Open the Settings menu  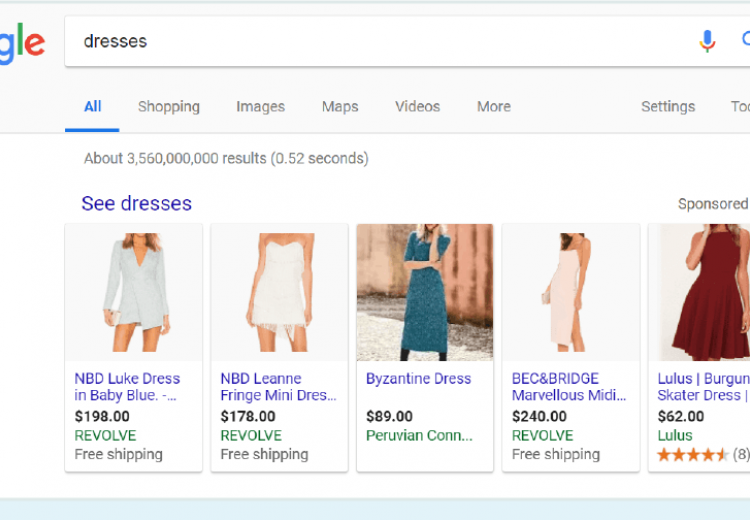coord(668,107)
